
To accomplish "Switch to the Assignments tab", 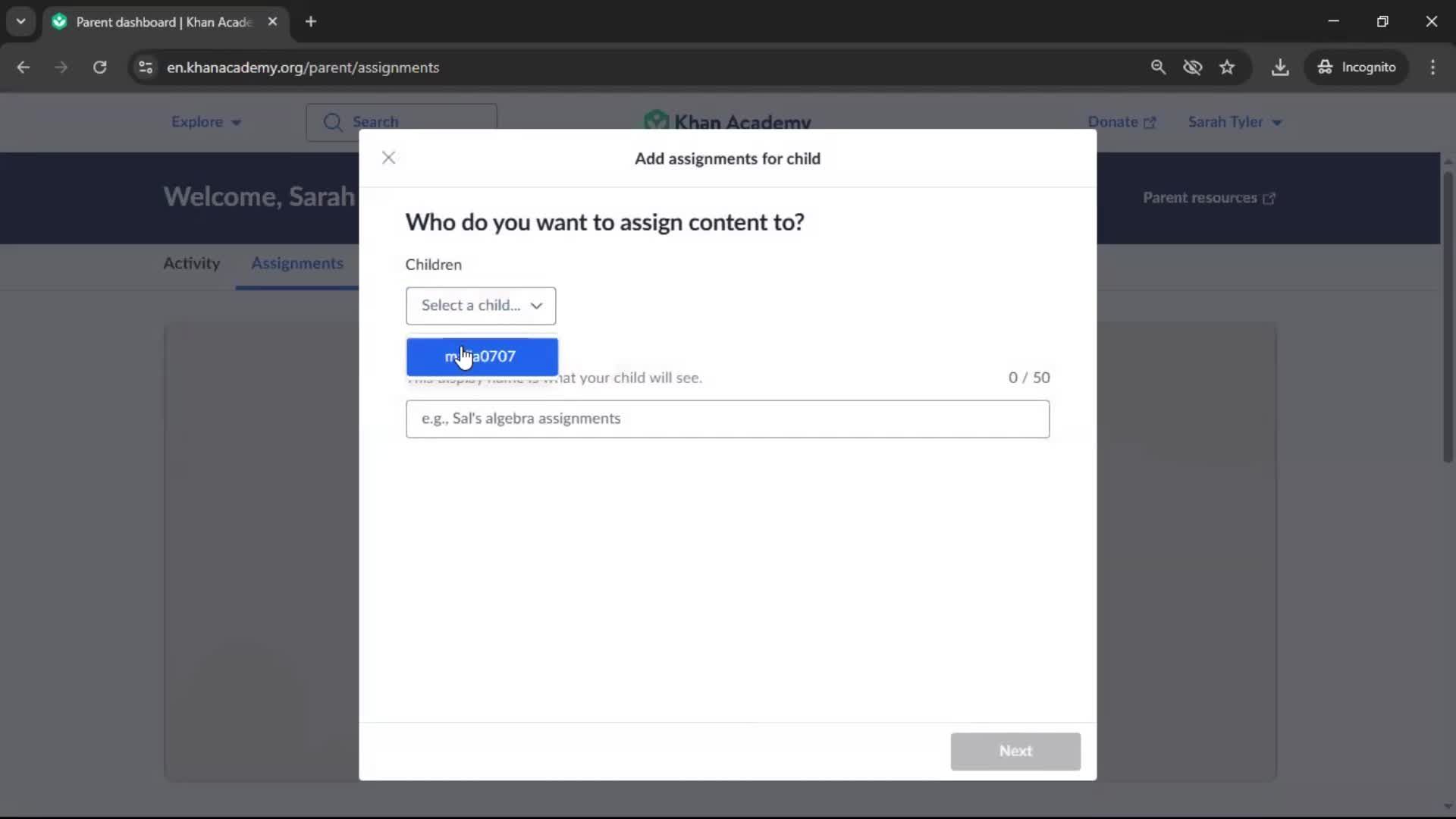I will [297, 263].
